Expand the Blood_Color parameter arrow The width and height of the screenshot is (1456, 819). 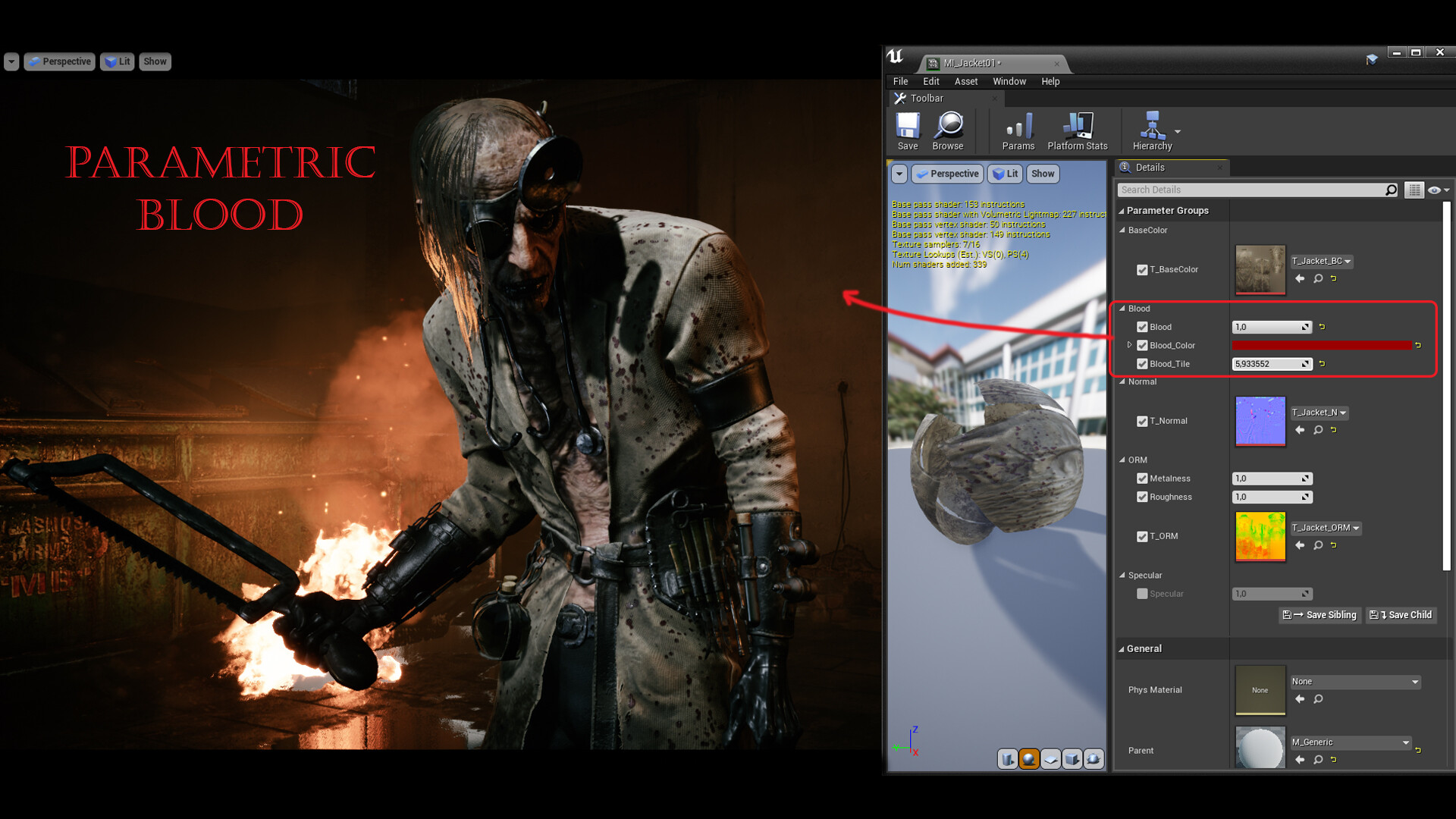tap(1129, 345)
